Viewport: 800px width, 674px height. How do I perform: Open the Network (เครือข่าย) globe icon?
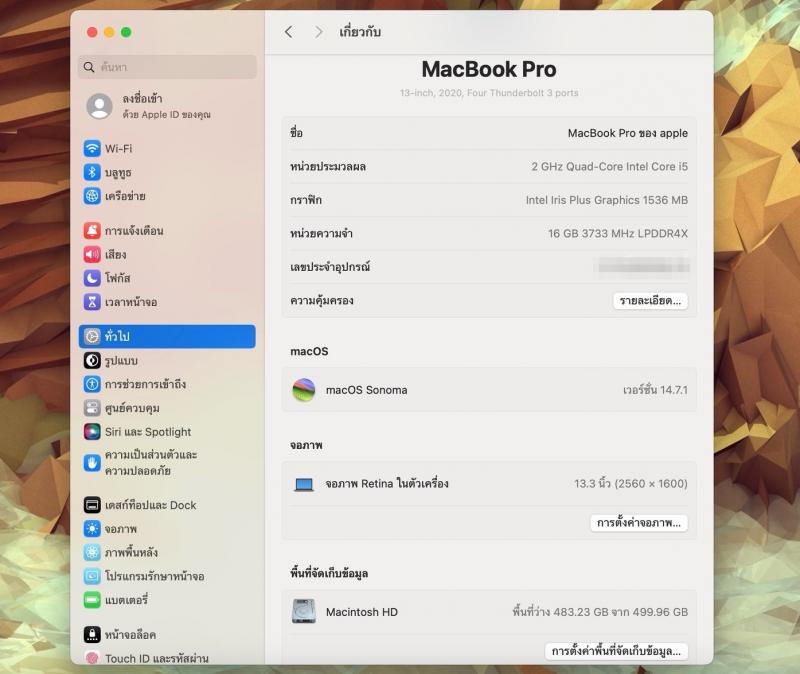[x=92, y=196]
